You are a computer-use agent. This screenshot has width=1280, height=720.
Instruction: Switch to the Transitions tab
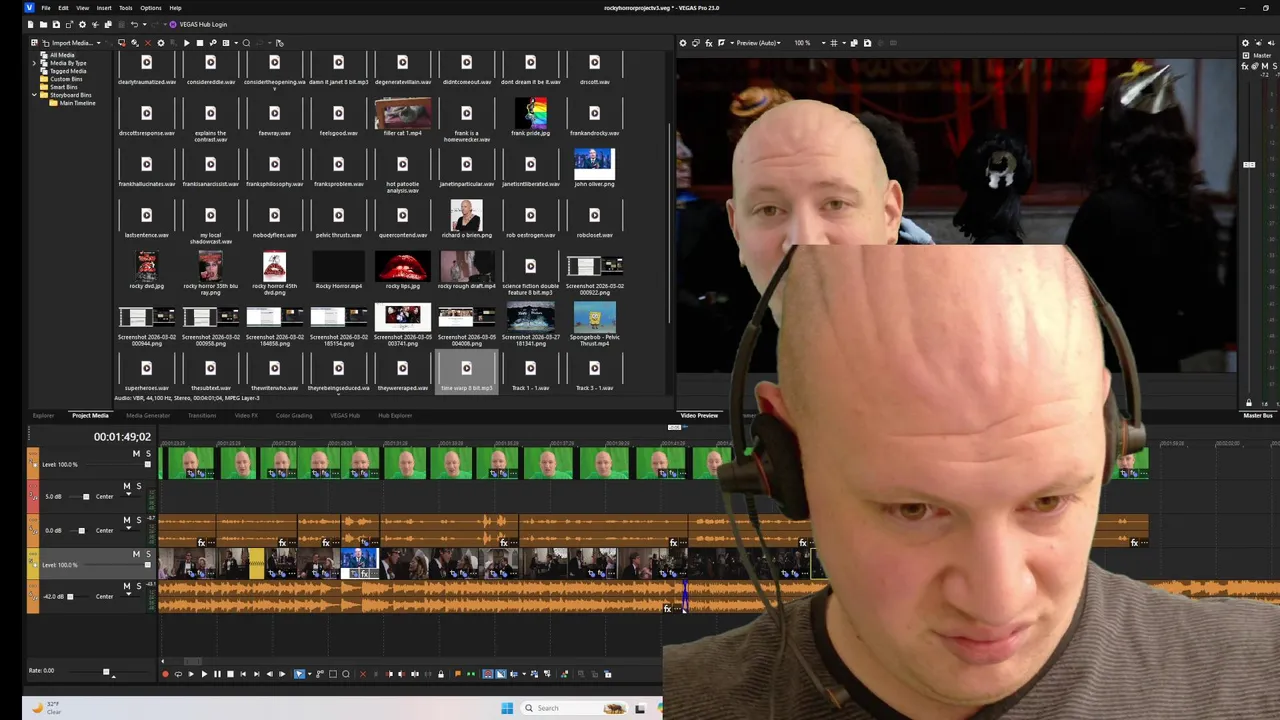coord(202,415)
